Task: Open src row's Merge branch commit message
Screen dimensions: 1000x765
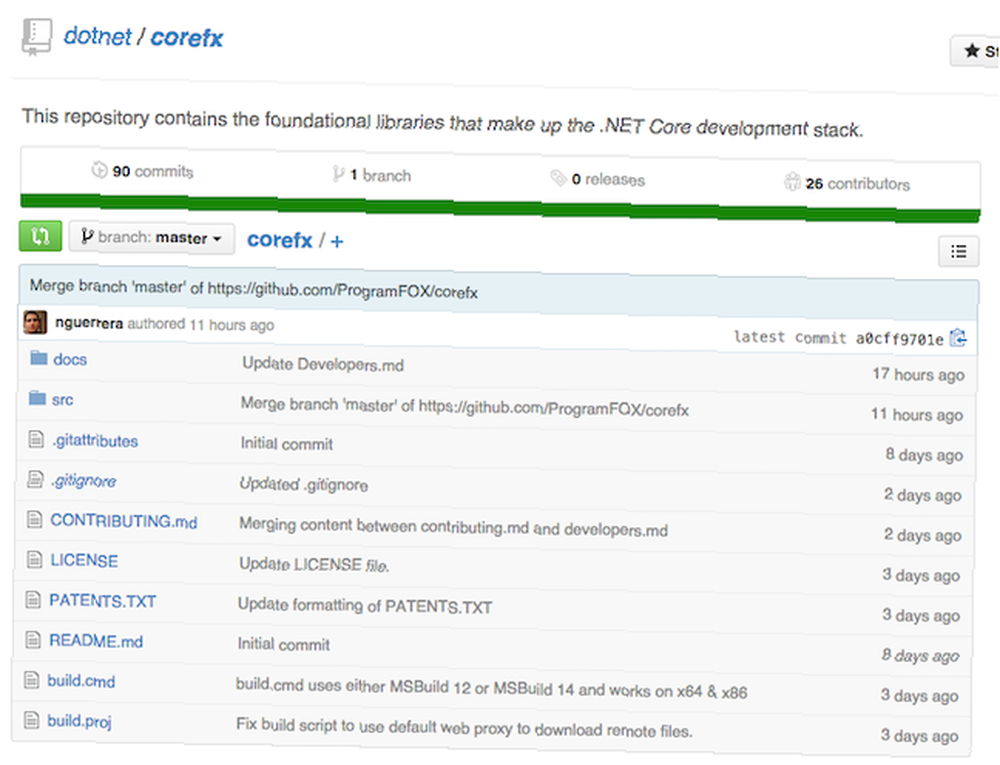Action: coord(464,407)
